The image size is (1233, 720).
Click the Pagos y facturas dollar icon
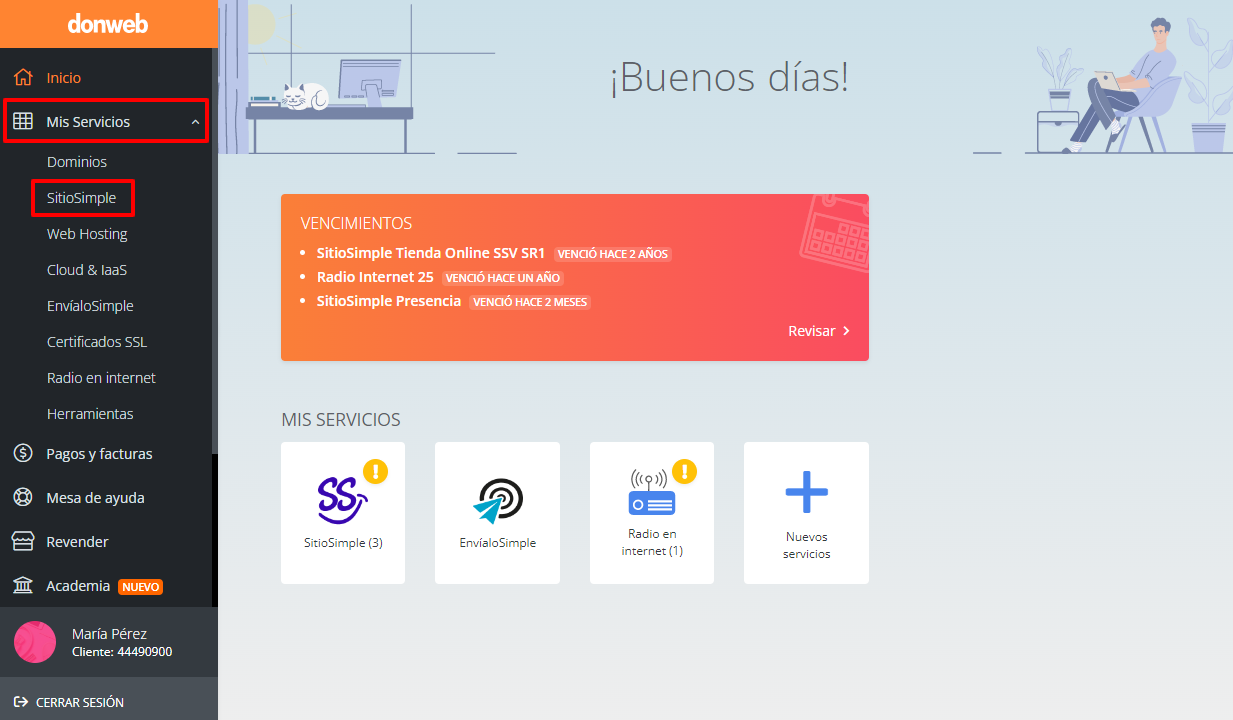[x=23, y=453]
